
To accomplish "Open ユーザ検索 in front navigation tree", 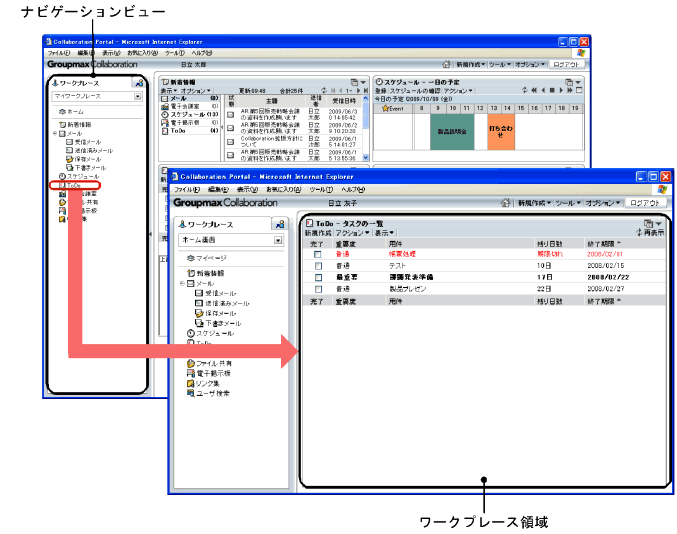I will [209, 393].
